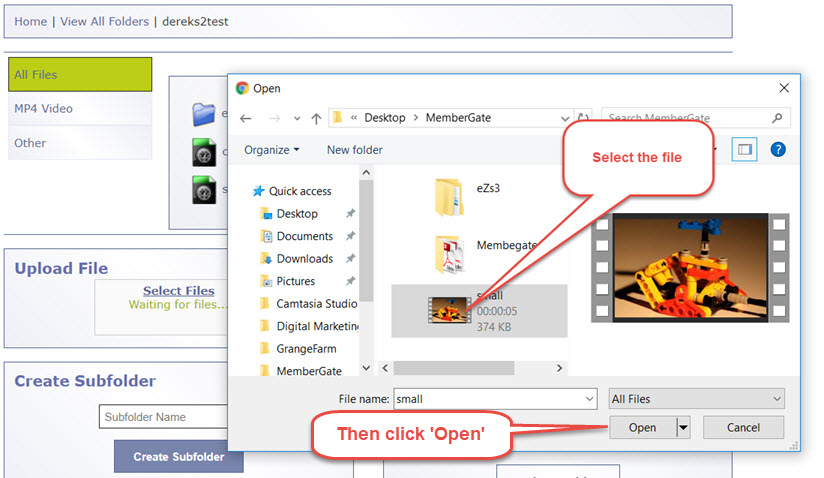The height and width of the screenshot is (478, 824).
Task: Click the Cancel button
Action: click(x=743, y=428)
